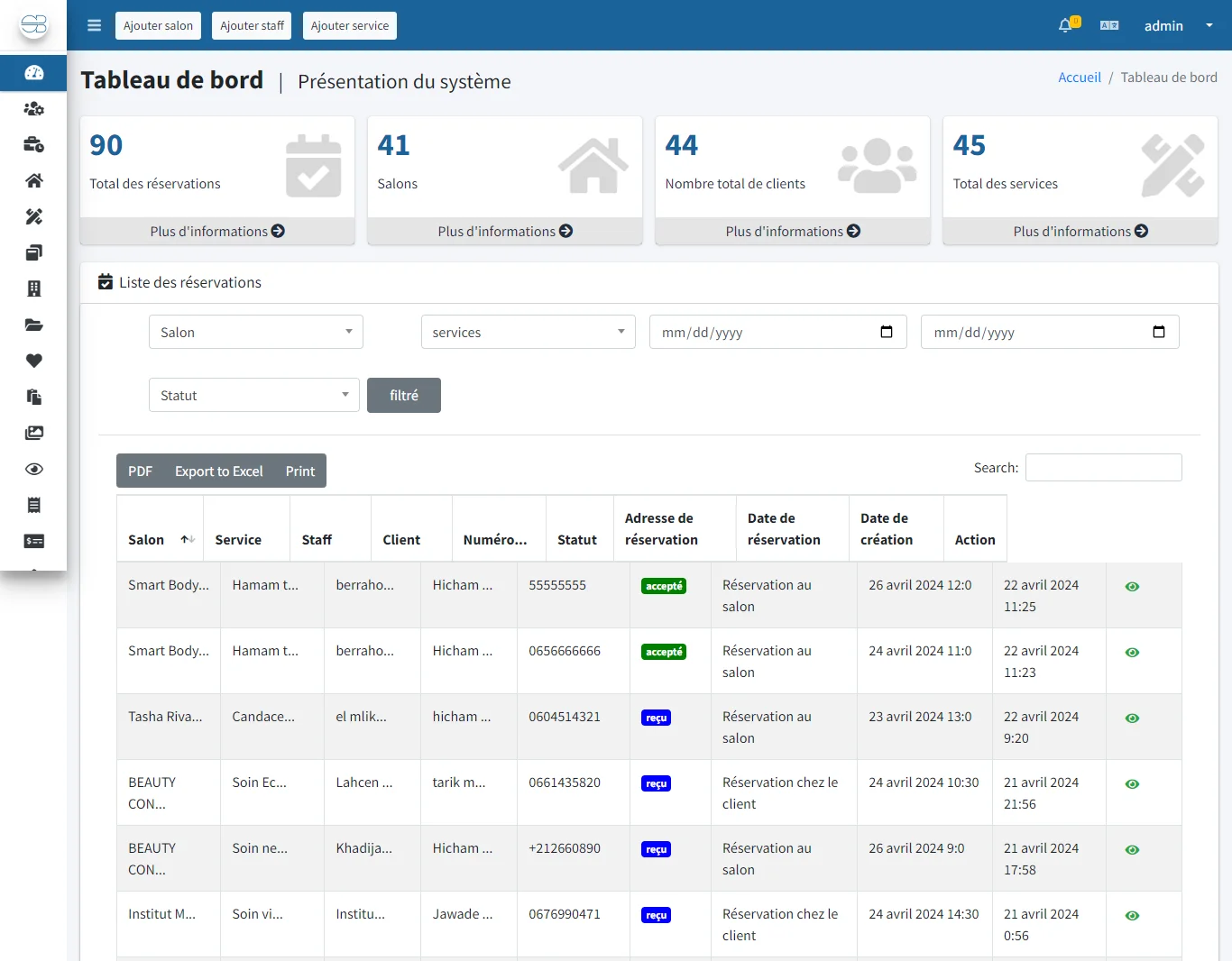
Task: Click the first mm/dd/yyyy date input
Action: pos(777,332)
